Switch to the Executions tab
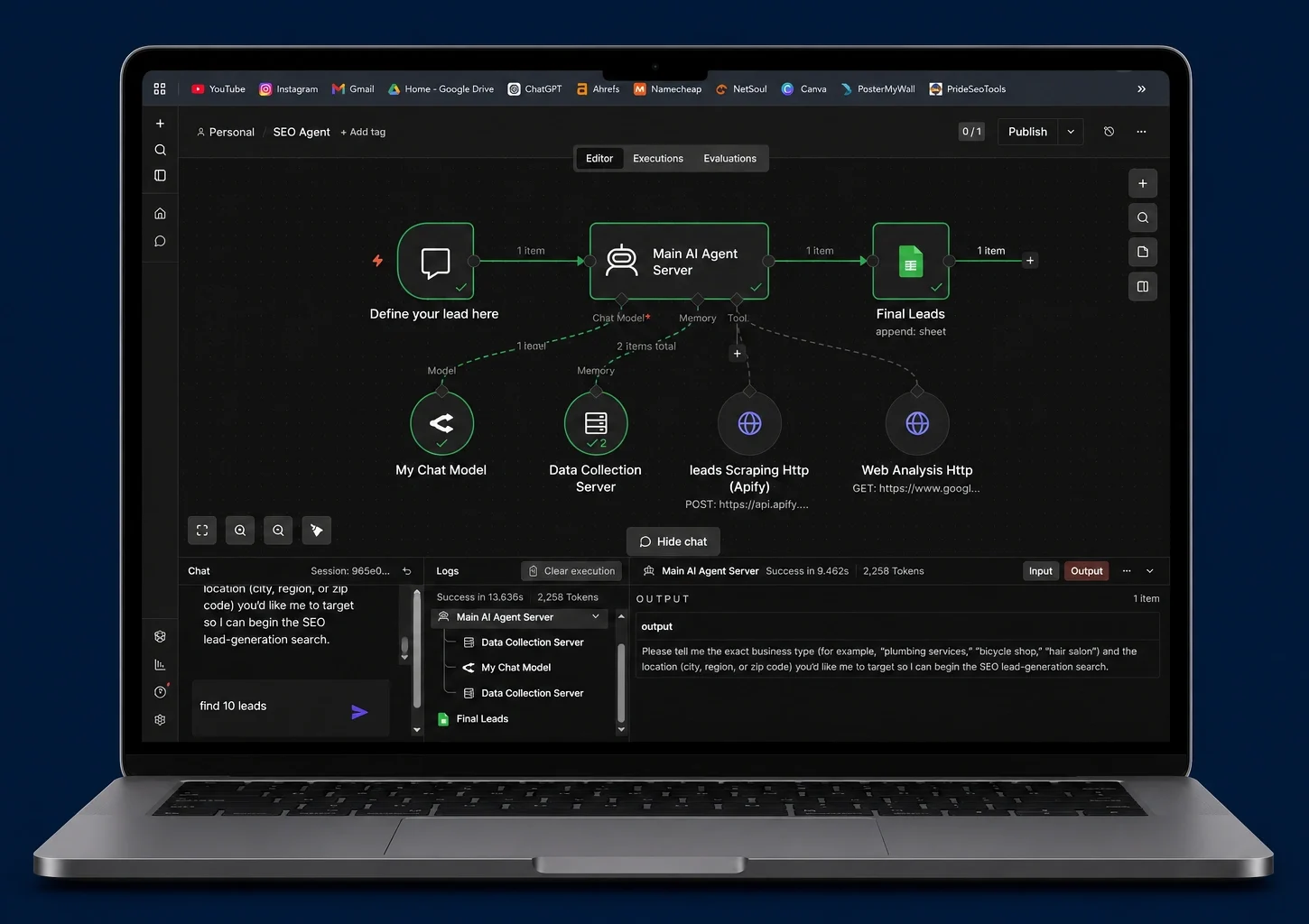The image size is (1309, 924). point(658,158)
